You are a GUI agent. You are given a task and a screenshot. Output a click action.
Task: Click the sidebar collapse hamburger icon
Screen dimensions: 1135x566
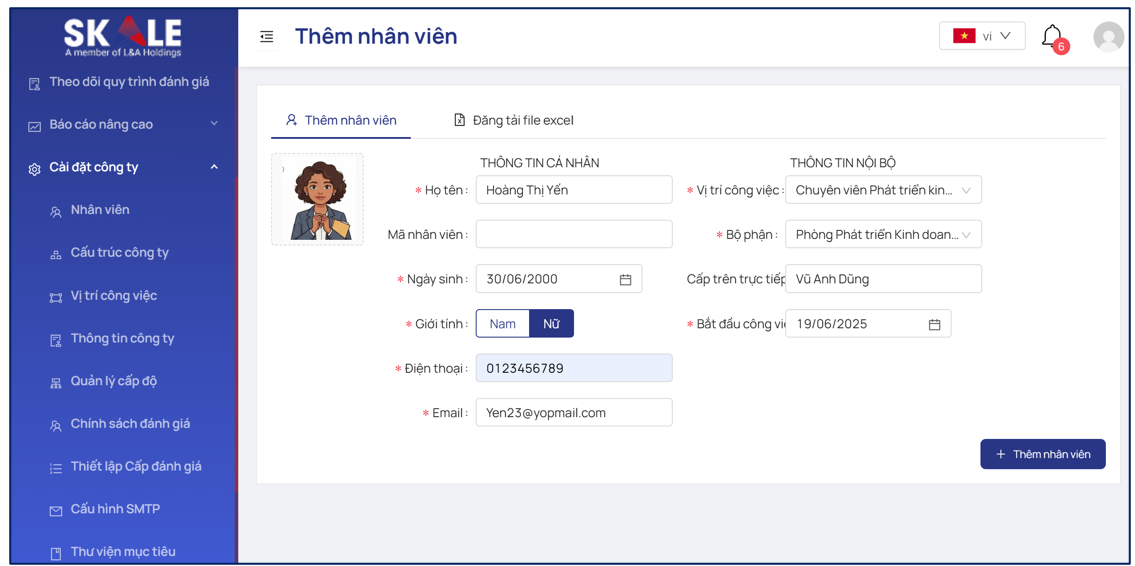coord(266,36)
